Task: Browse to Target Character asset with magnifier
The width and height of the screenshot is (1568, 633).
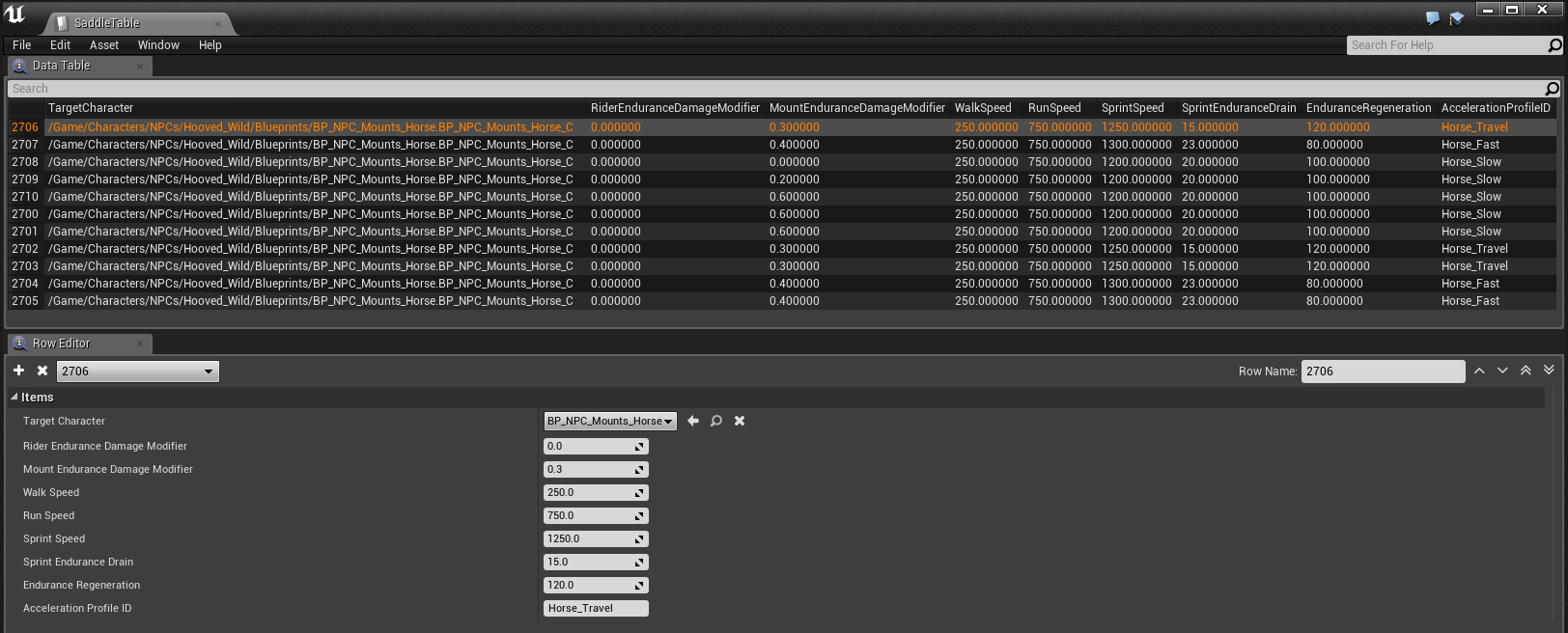Action: pyautogui.click(x=716, y=421)
